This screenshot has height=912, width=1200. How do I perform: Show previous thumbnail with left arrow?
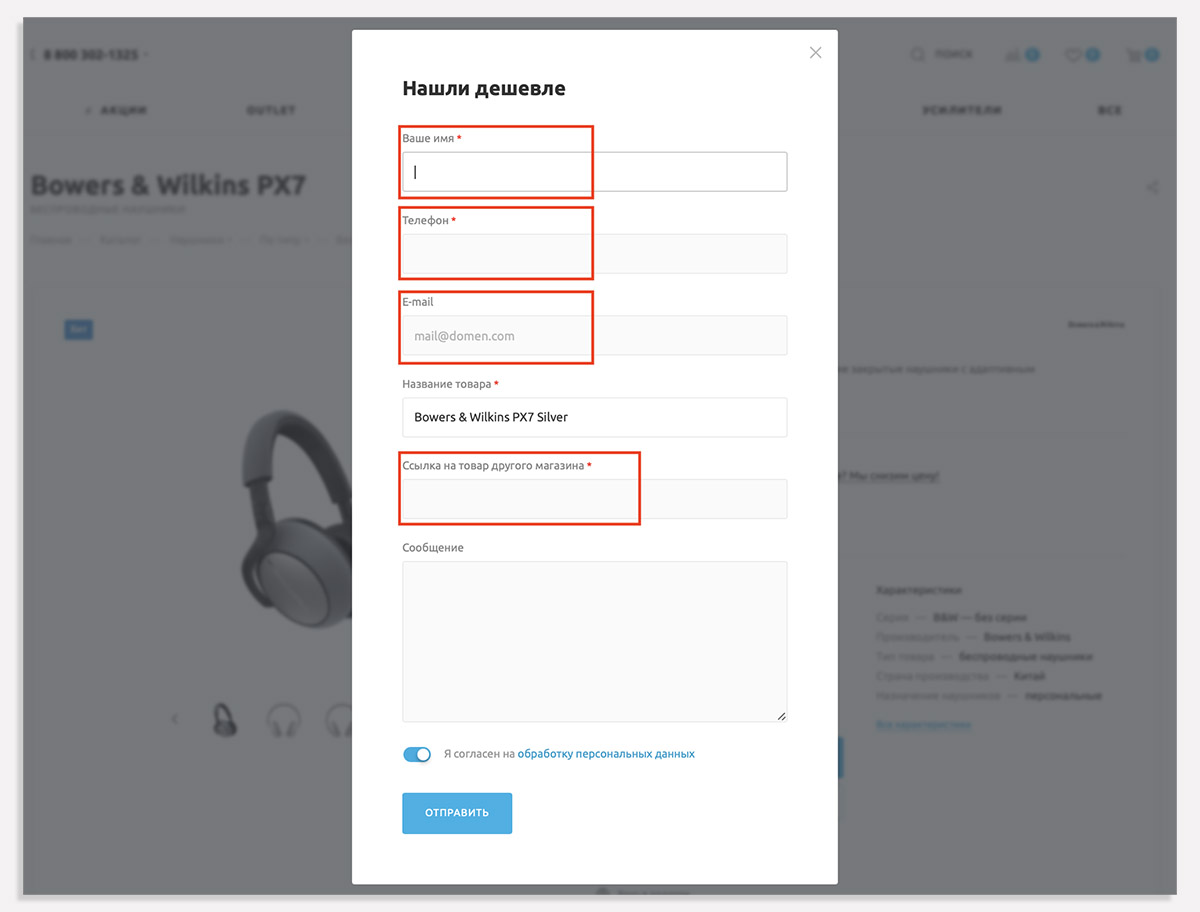(175, 718)
